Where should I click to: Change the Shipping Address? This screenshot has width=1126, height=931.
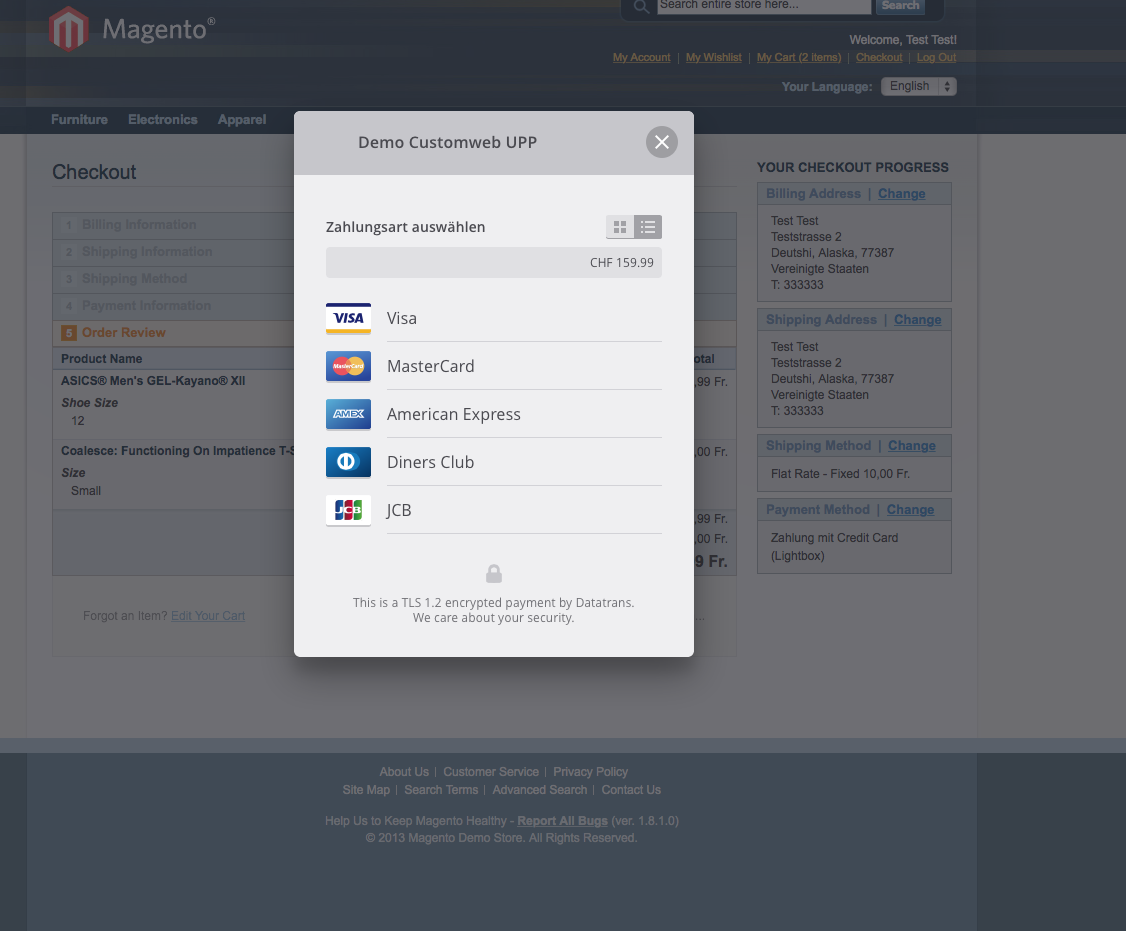point(918,320)
